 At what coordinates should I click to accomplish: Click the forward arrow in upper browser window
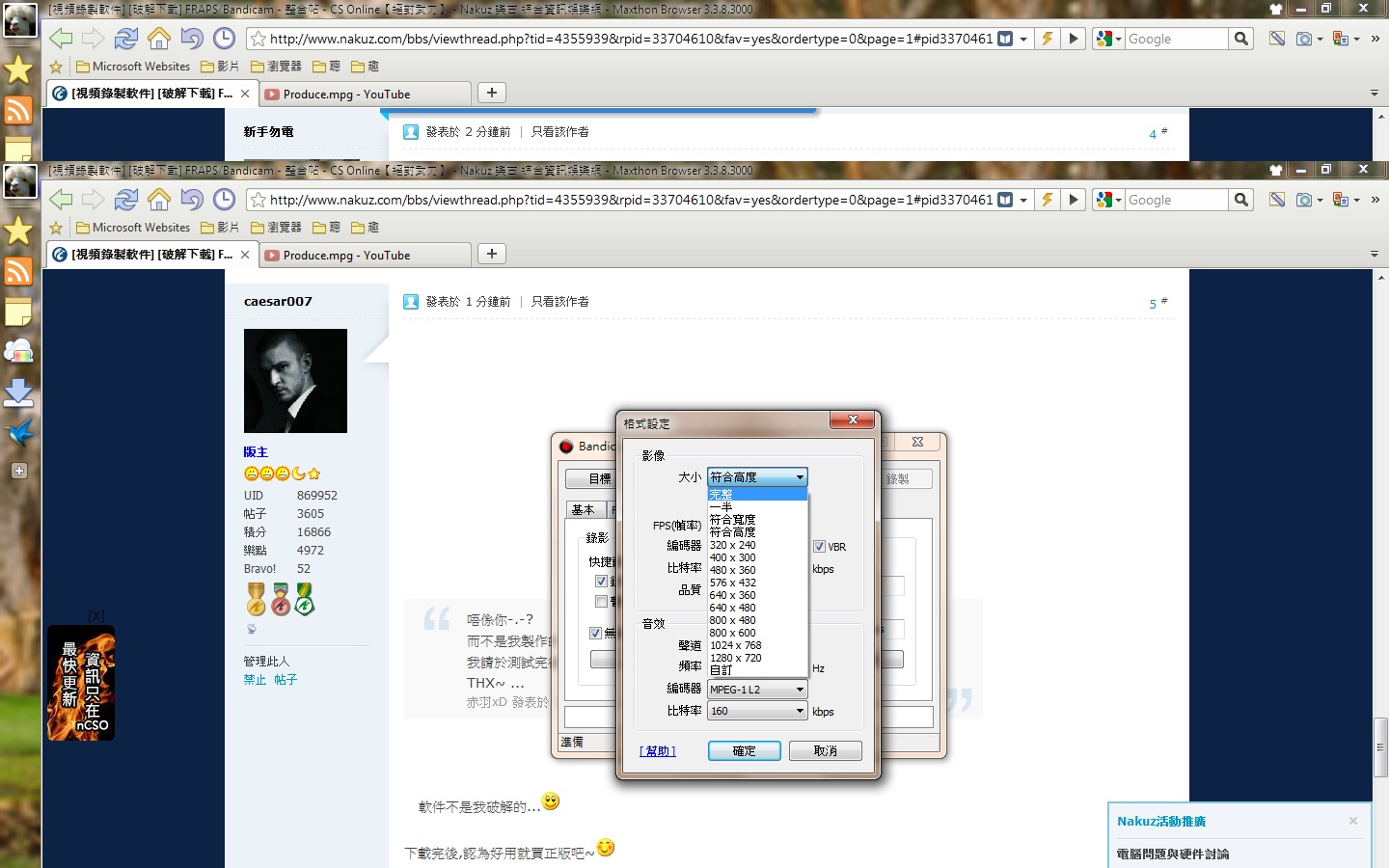pos(93,39)
